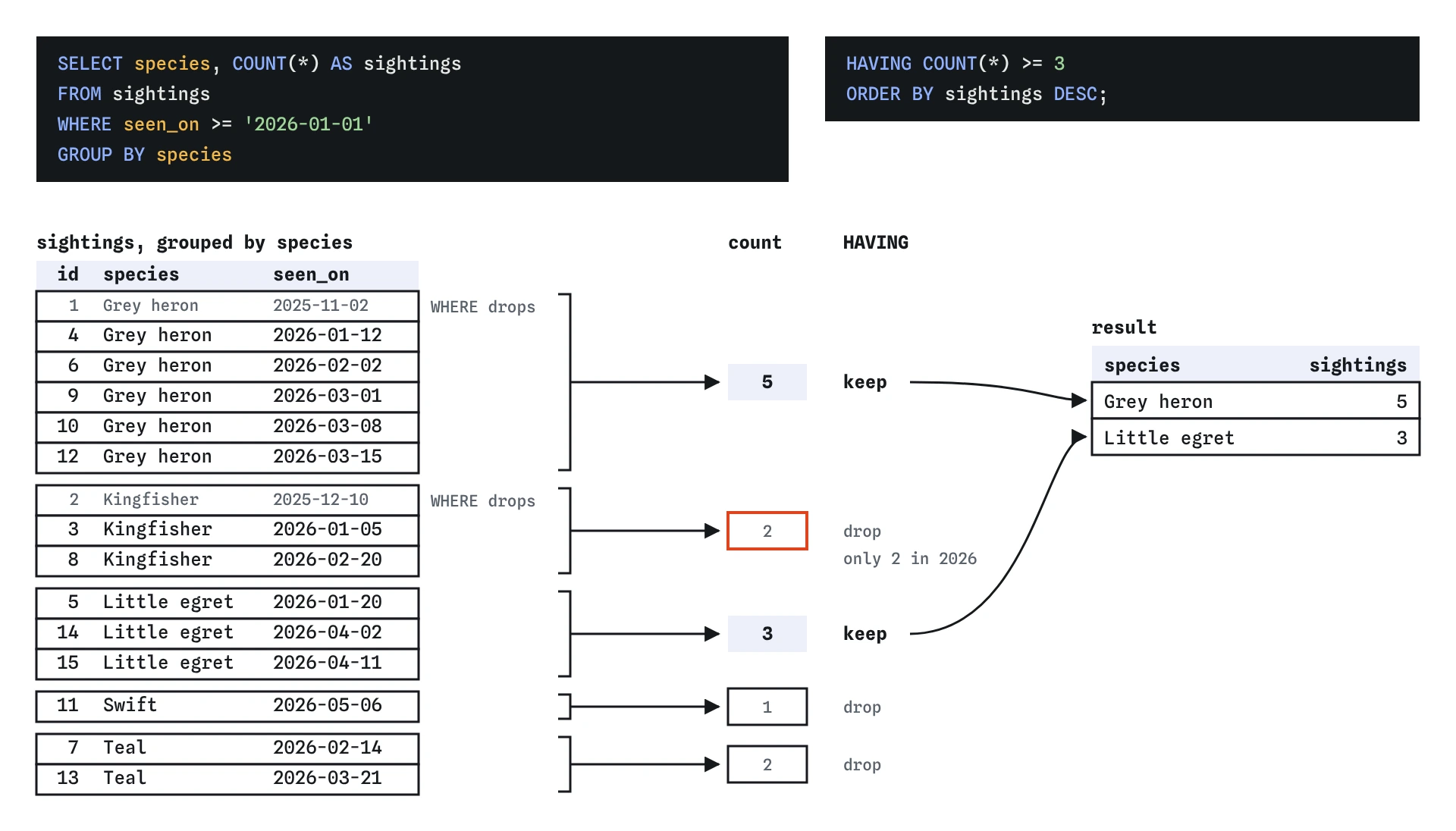1456x831 pixels.
Task: Select the Little egret result row
Action: click(1256, 437)
